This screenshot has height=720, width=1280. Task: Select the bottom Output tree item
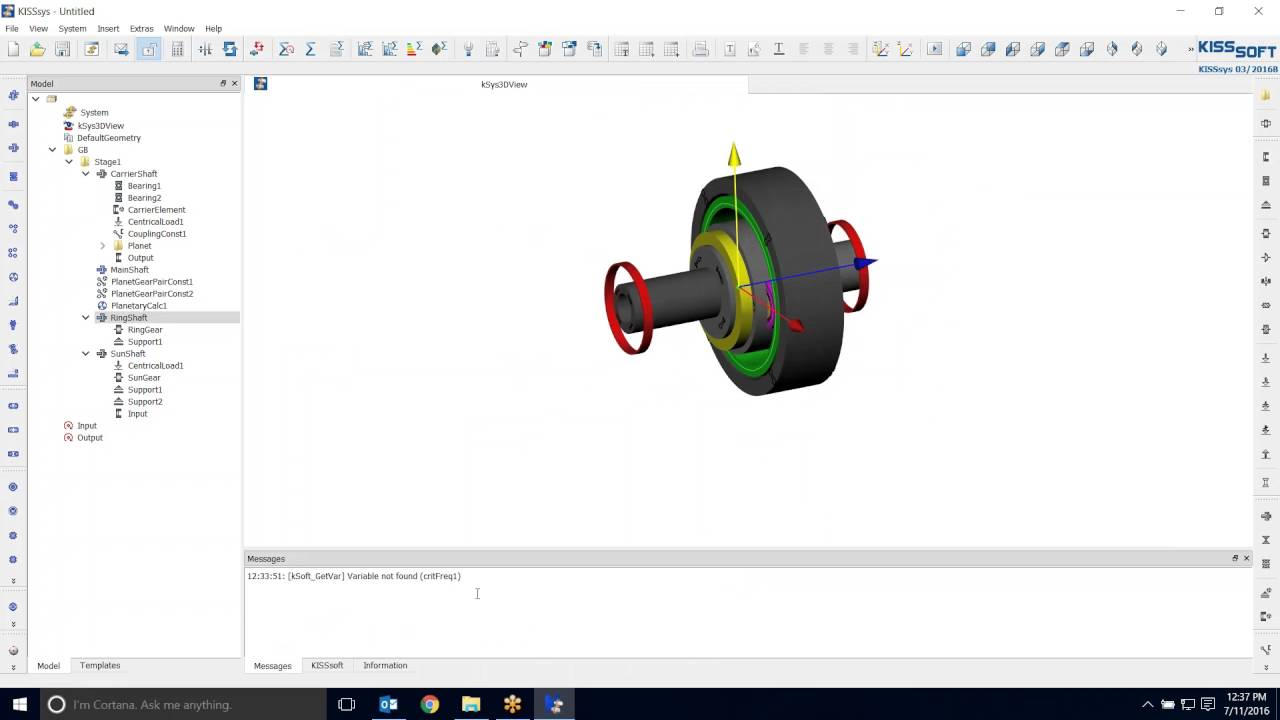[x=90, y=438]
